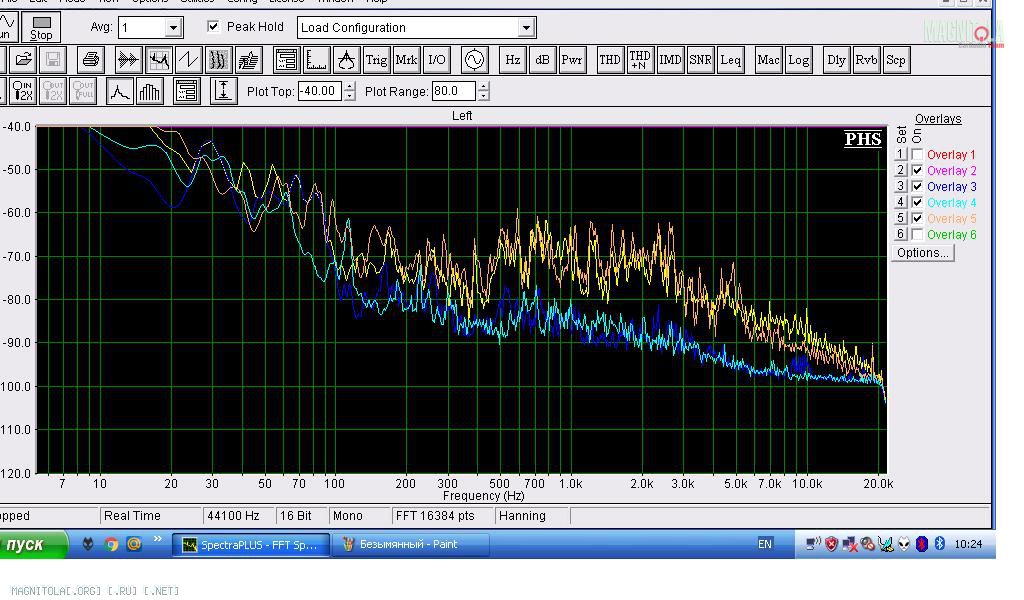Image resolution: width=1024 pixels, height=600 pixels.
Task: Select the time series view icon
Action: click(128, 60)
